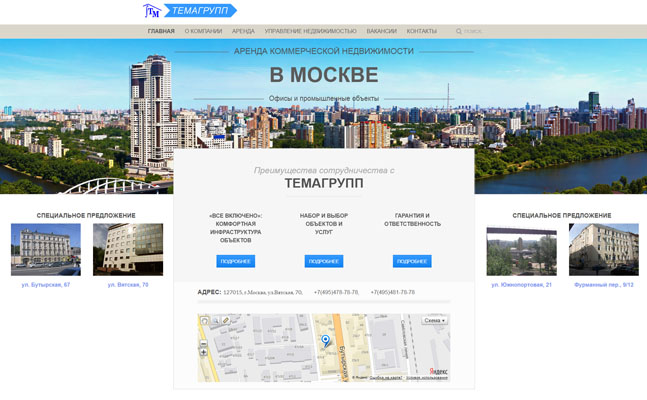This screenshot has width=647, height=400.
Task: Open the ул. Южнопортовая, 21 link
Action: pos(521,285)
